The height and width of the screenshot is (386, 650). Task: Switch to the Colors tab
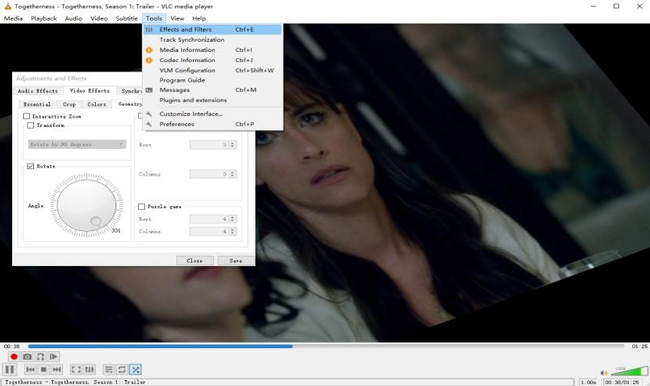pos(97,104)
